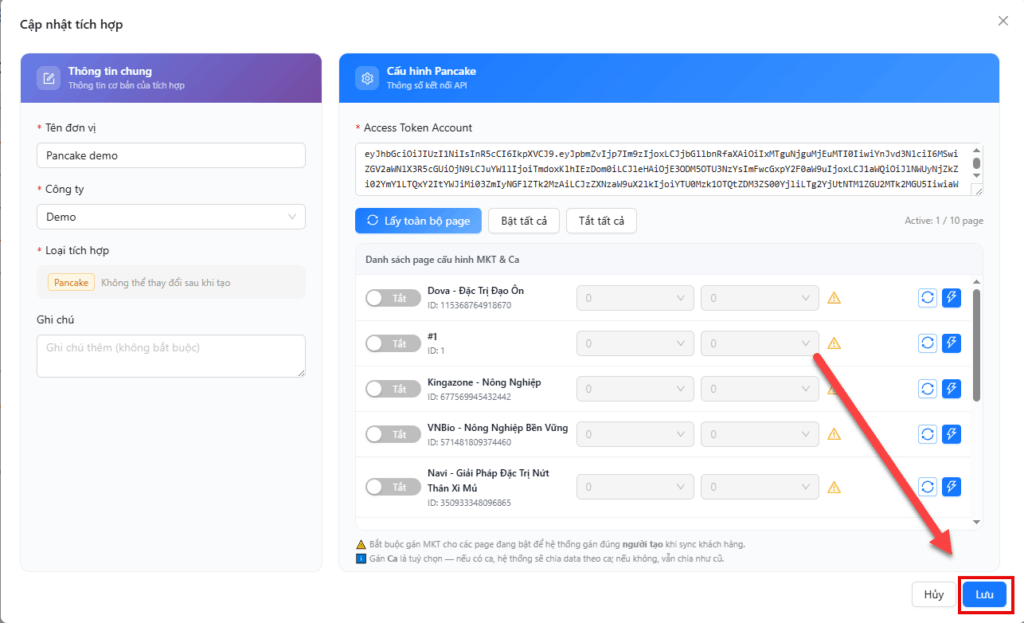This screenshot has width=1024, height=623.
Task: Click lightning icon for Kingazone - Nông Nghiệp
Action: pos(952,389)
